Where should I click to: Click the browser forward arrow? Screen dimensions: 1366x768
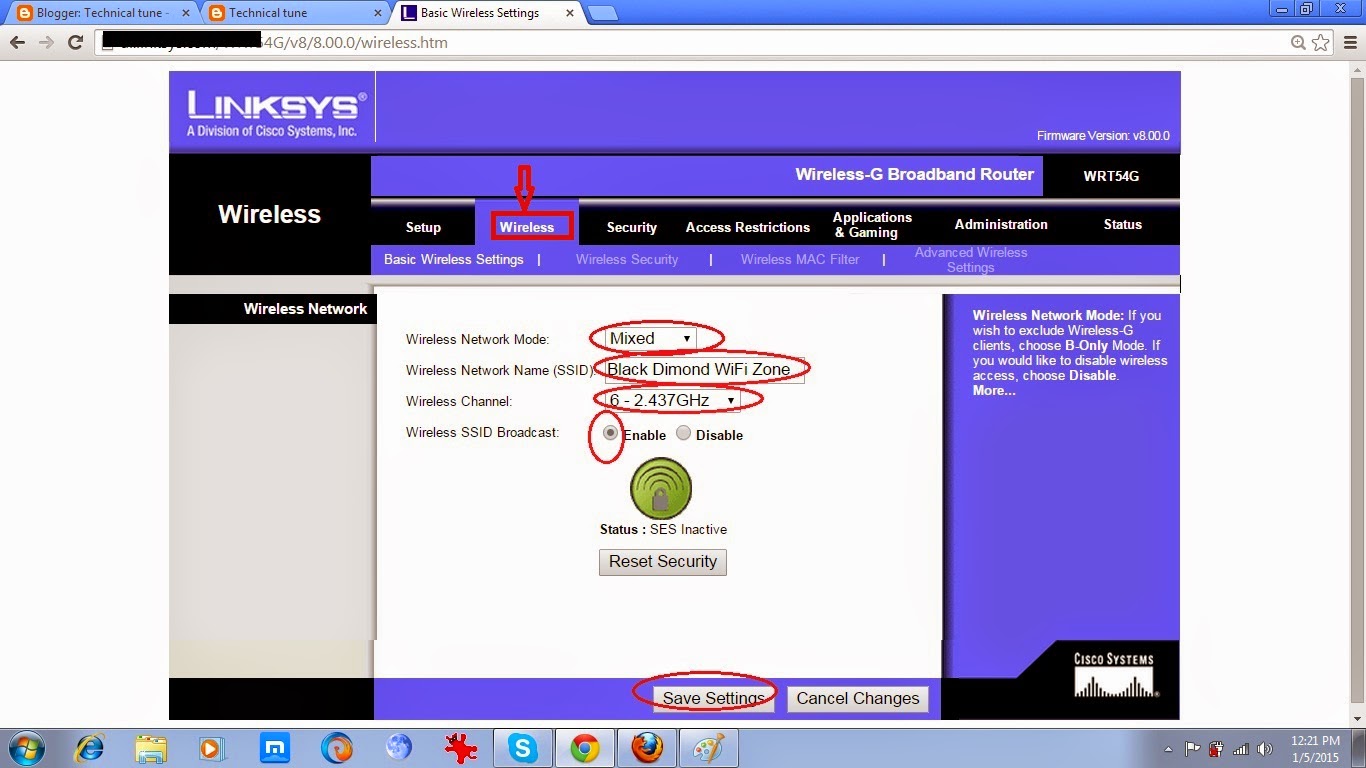point(46,43)
